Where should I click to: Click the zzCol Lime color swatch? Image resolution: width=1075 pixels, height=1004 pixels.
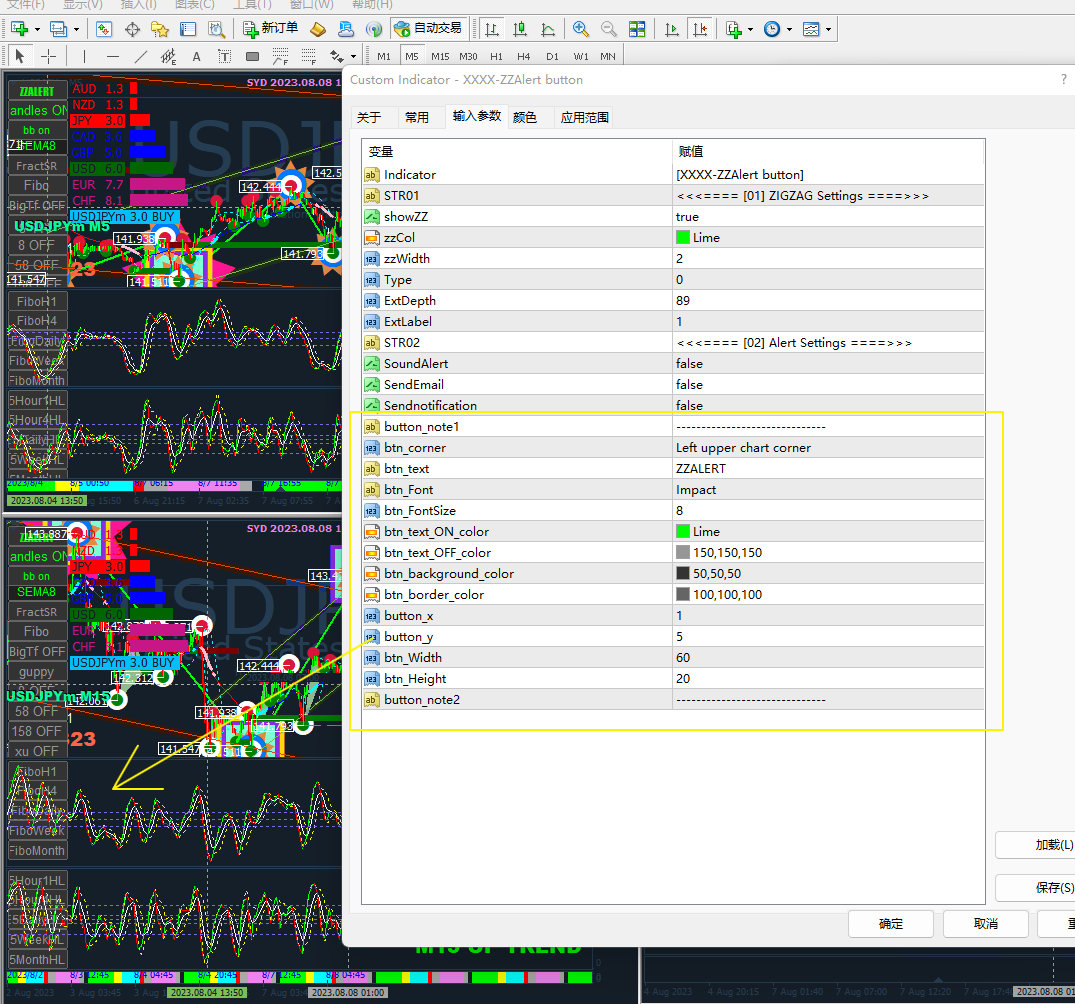(683, 237)
